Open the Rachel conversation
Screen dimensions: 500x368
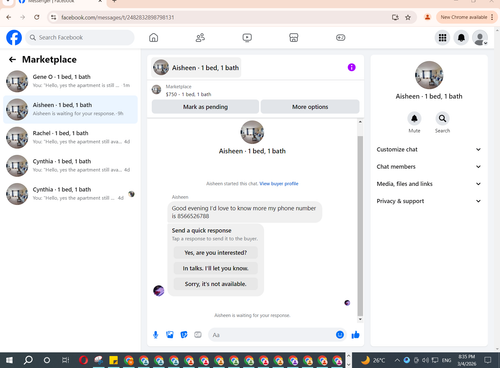[x=70, y=137]
